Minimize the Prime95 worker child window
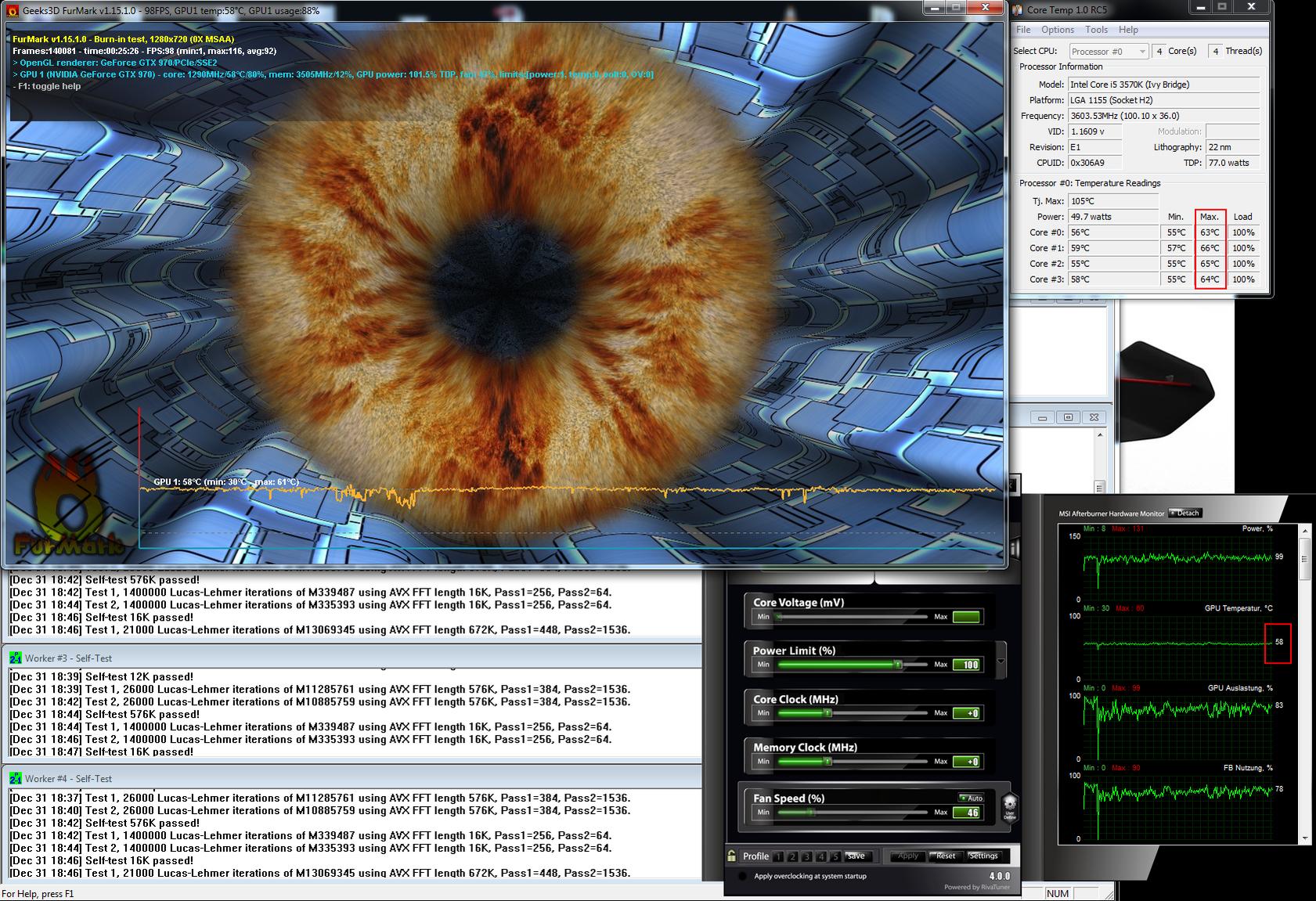The image size is (1316, 901). coord(1042,418)
